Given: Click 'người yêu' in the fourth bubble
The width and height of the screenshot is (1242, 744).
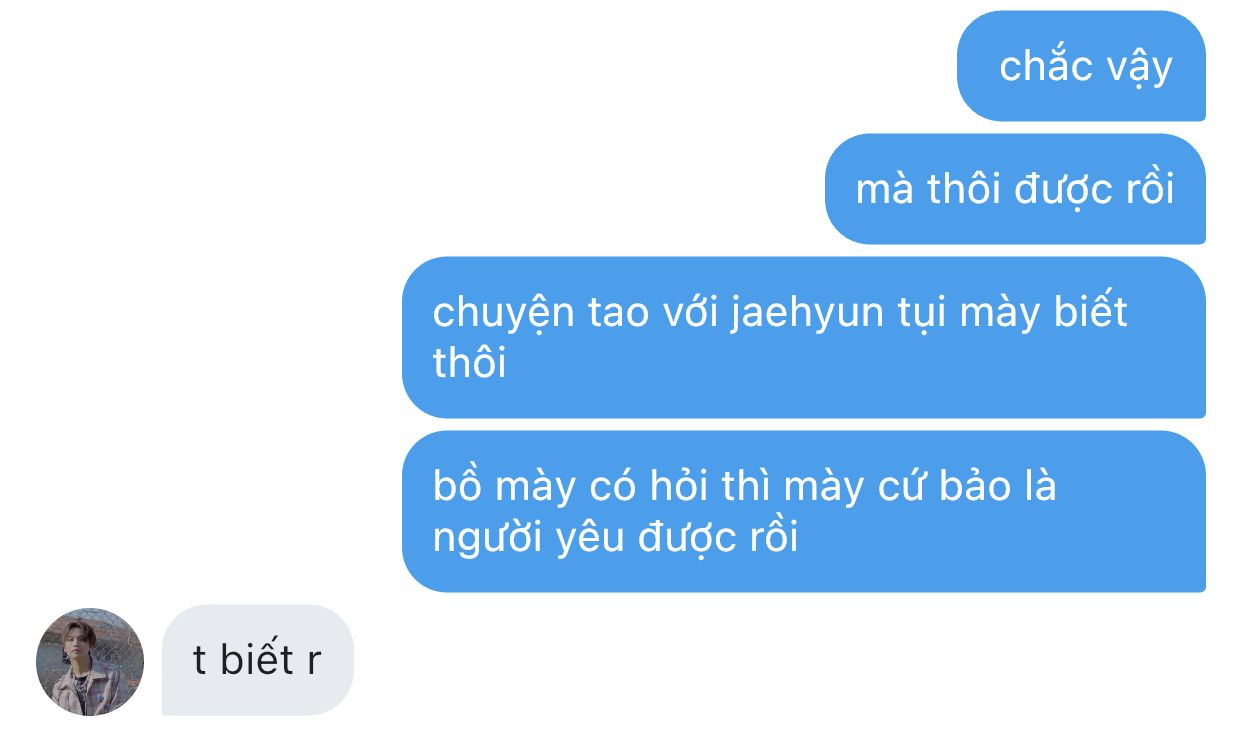Looking at the screenshot, I should click(x=528, y=539).
